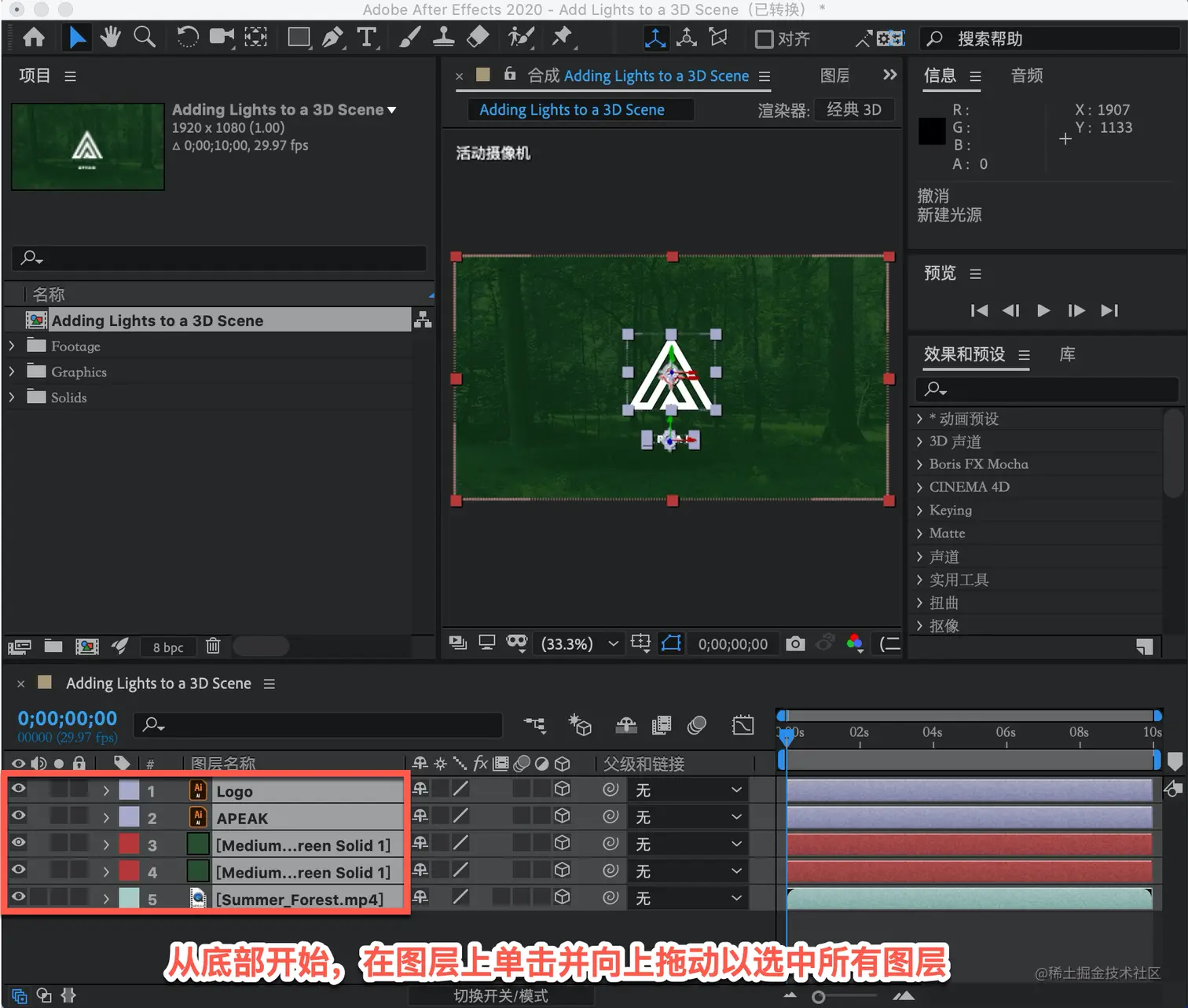The image size is (1188, 1008).
Task: Click the 经典 3D renderer button
Action: (854, 110)
